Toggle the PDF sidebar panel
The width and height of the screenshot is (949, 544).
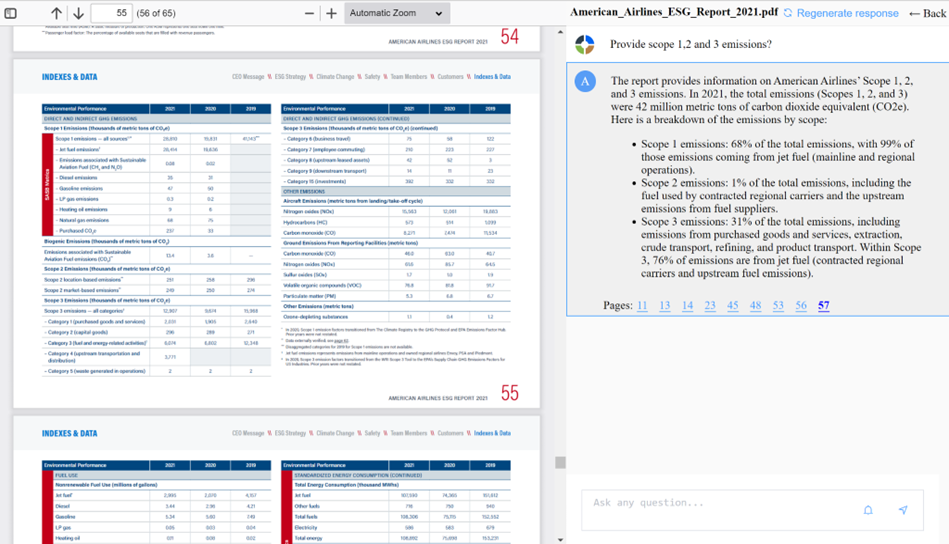point(10,13)
